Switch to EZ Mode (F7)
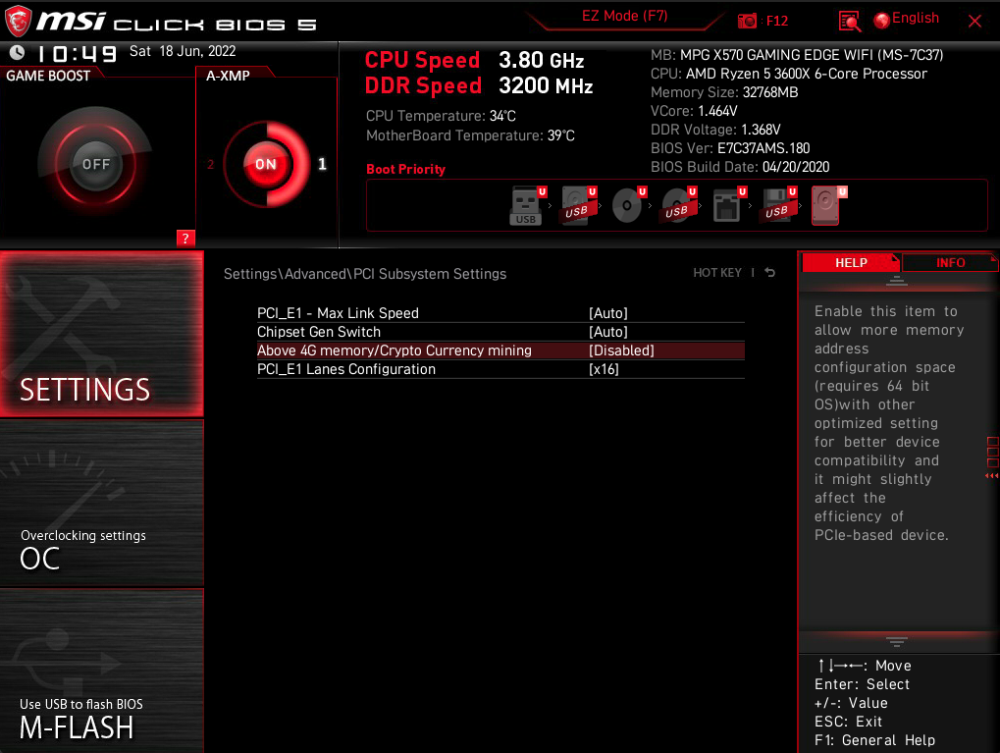The width and height of the screenshot is (1000, 753). [x=624, y=16]
